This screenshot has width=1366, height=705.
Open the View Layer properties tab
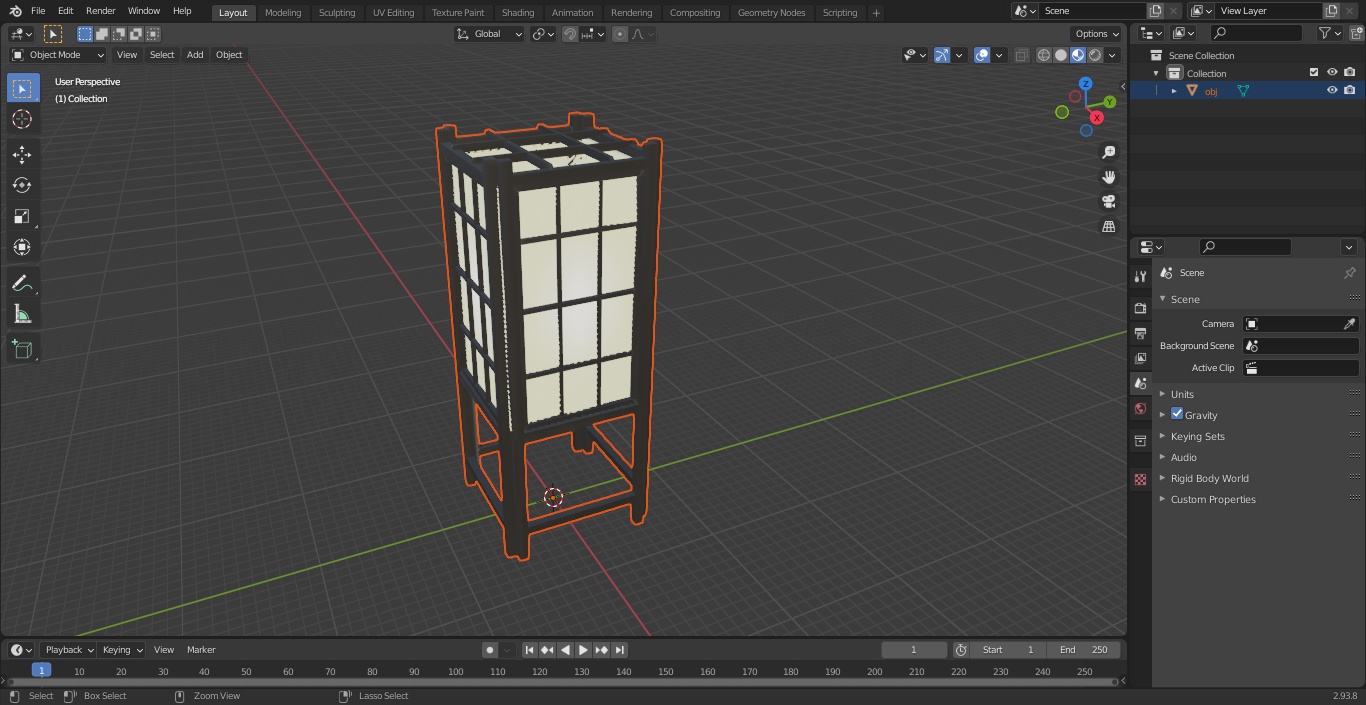(x=1140, y=358)
